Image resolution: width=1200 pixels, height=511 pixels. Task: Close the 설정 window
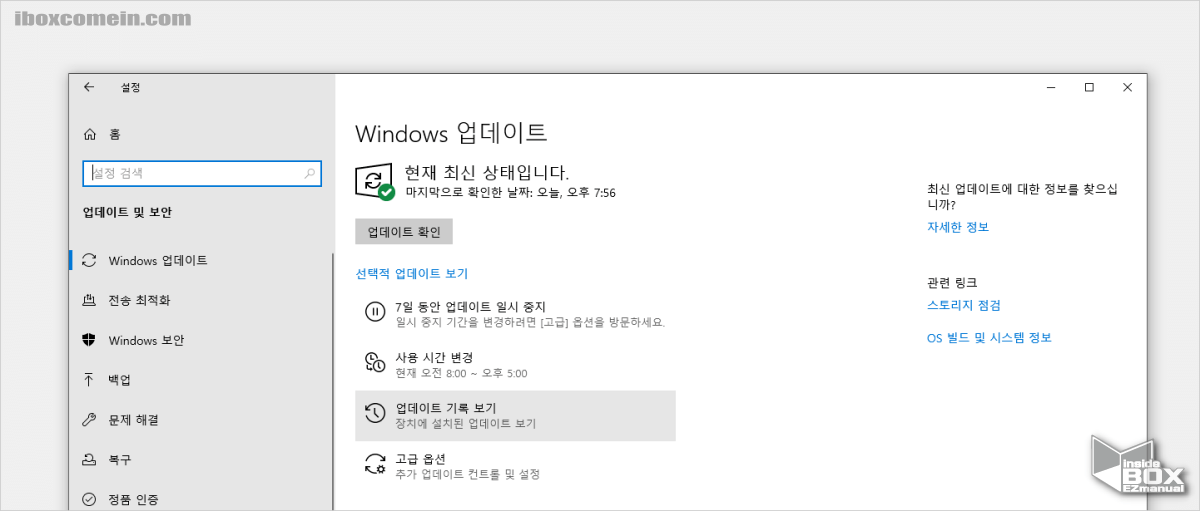pos(1128,87)
